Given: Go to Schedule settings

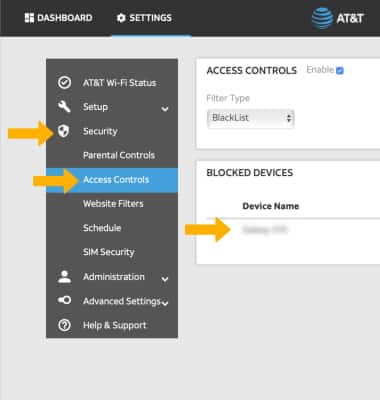Looking at the screenshot, I should pyautogui.click(x=102, y=228).
